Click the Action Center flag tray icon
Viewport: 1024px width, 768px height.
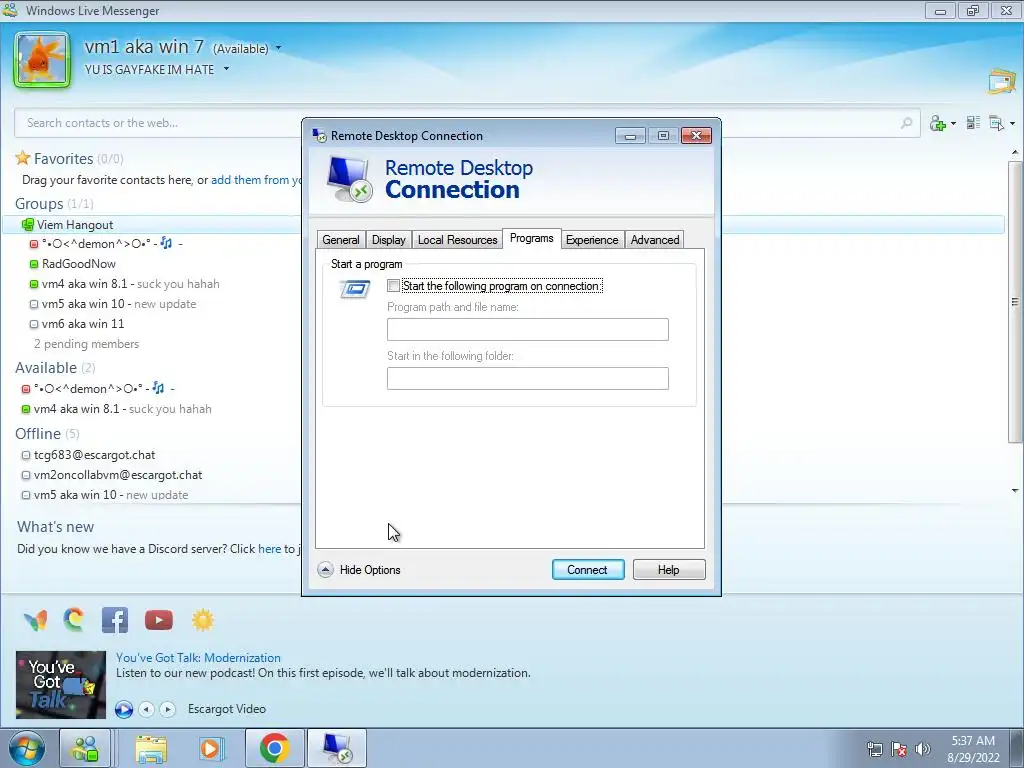tap(899, 750)
